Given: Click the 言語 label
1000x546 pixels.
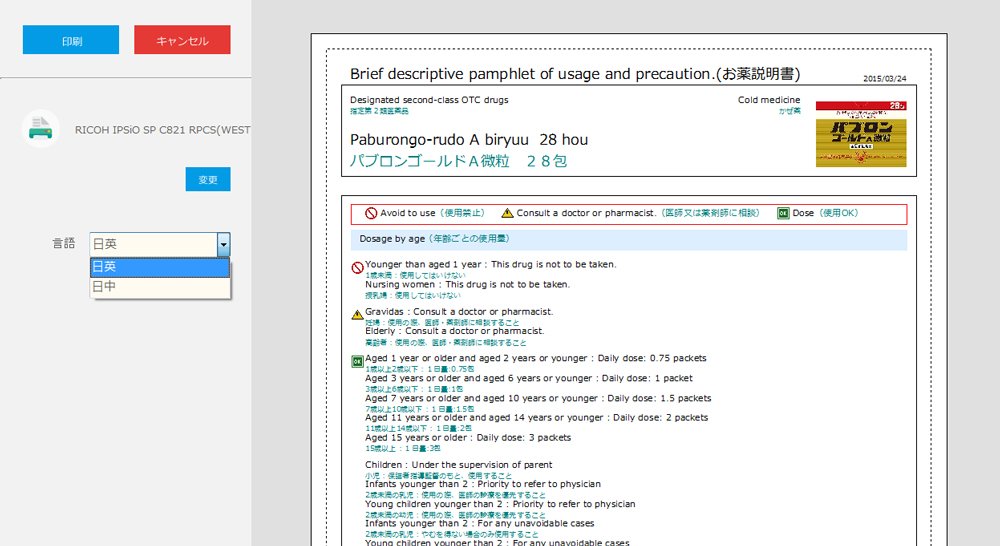Looking at the screenshot, I should click(x=64, y=244).
